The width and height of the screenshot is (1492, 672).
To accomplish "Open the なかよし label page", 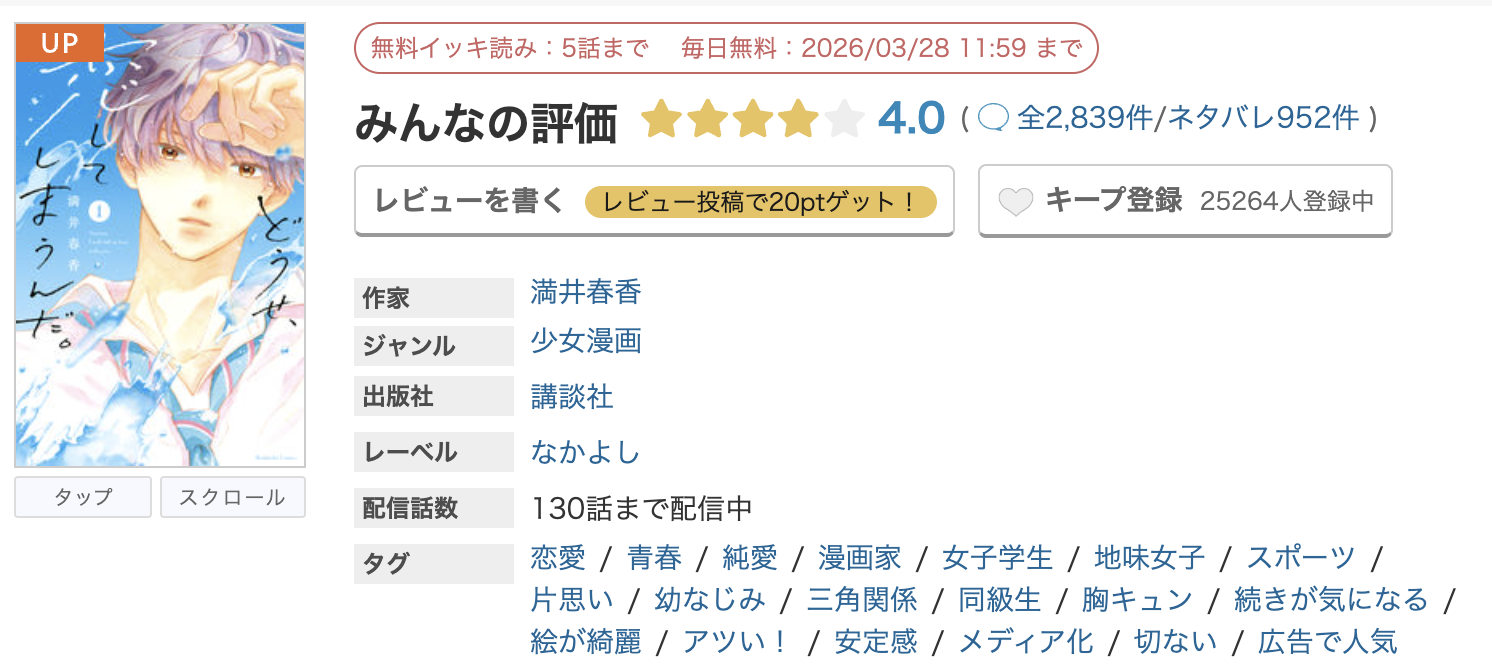I will [585, 452].
